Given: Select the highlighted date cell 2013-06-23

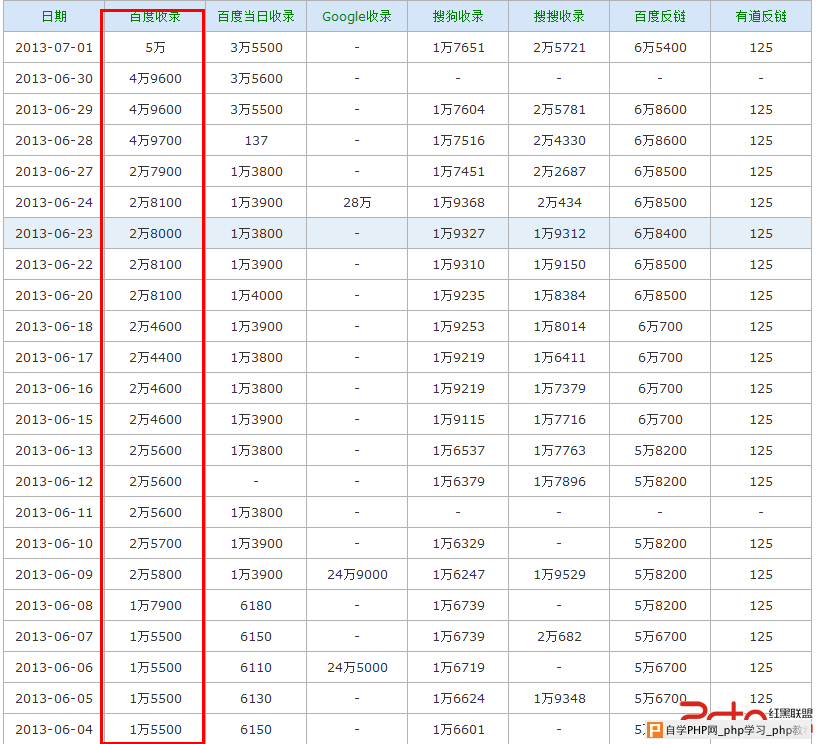Looking at the screenshot, I should (x=54, y=234).
